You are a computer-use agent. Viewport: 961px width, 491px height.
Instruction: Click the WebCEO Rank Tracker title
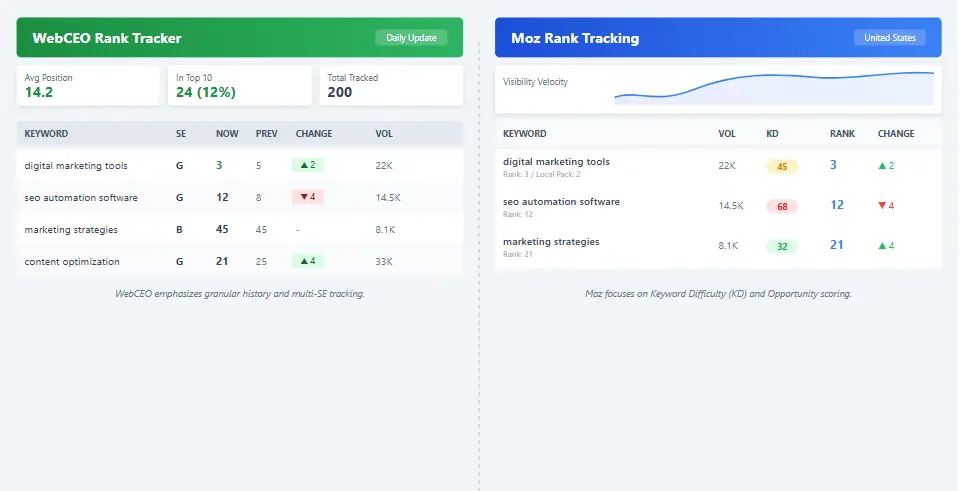107,38
